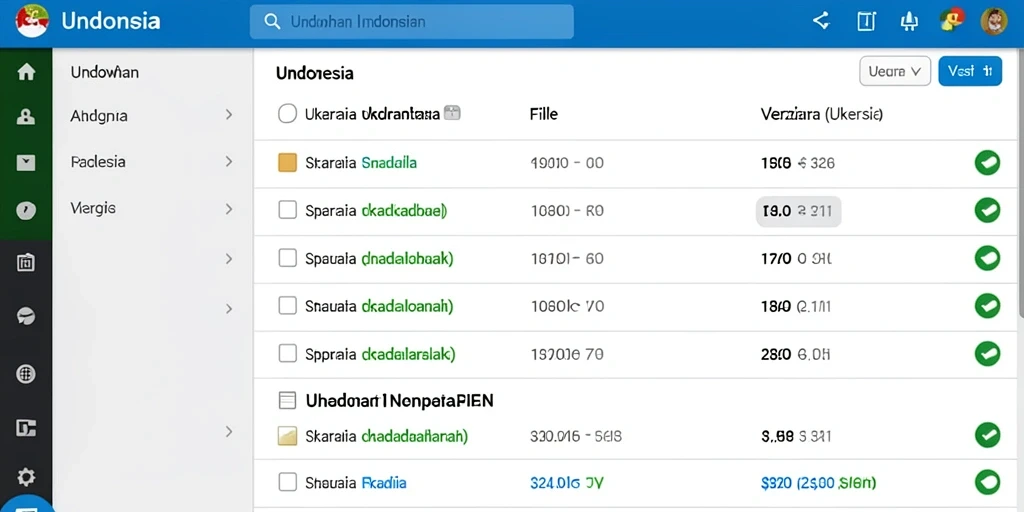1024x512 pixels.
Task: Select Paclesia in navigation panel
Action: (98, 161)
